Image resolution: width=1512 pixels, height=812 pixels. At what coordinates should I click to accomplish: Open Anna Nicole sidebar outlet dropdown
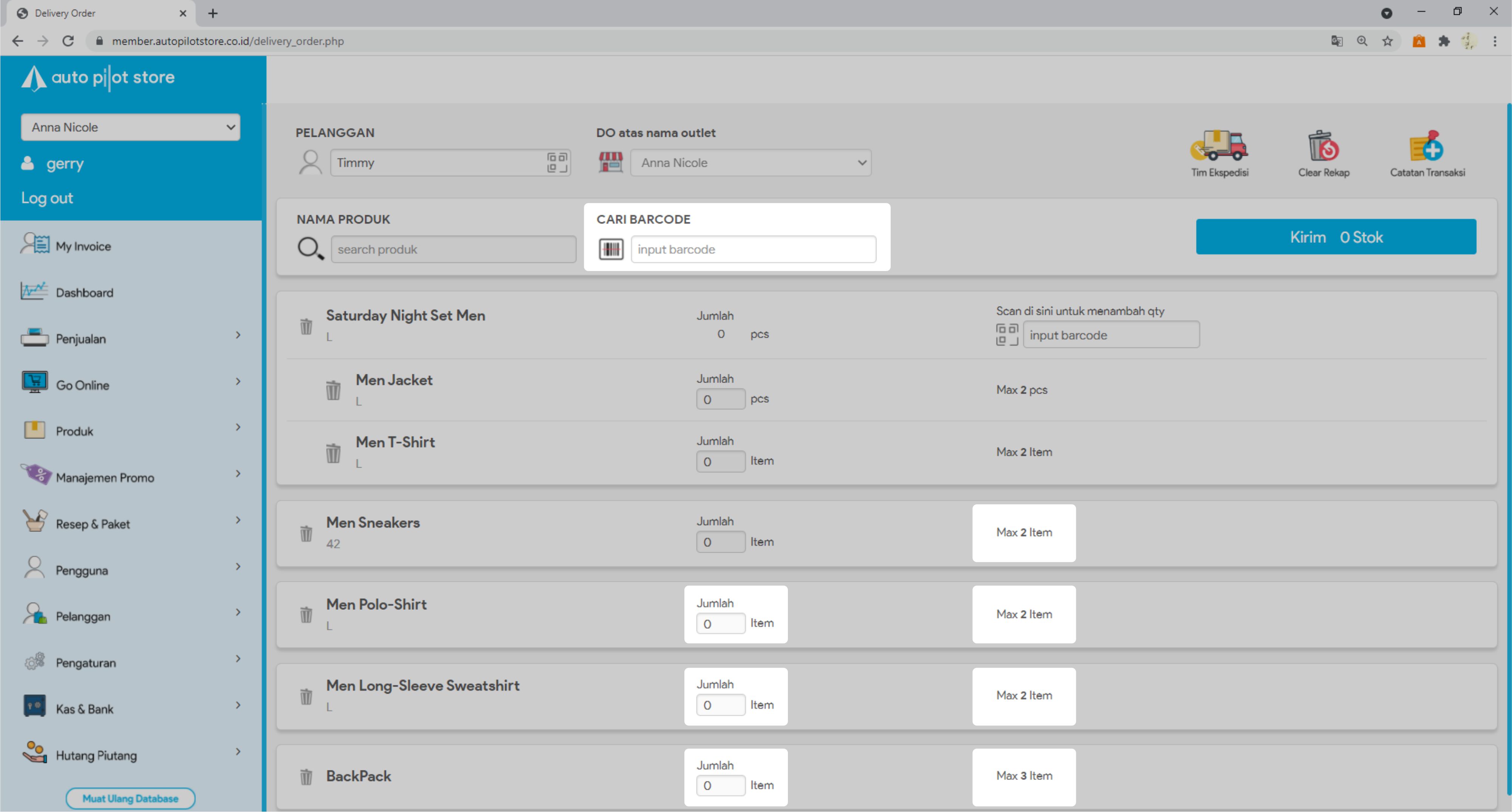(x=130, y=127)
